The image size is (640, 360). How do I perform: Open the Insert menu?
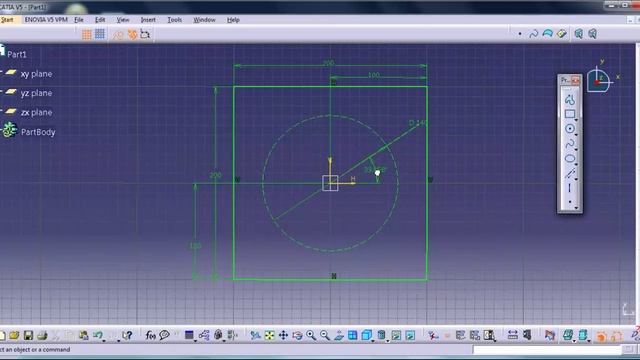point(148,20)
